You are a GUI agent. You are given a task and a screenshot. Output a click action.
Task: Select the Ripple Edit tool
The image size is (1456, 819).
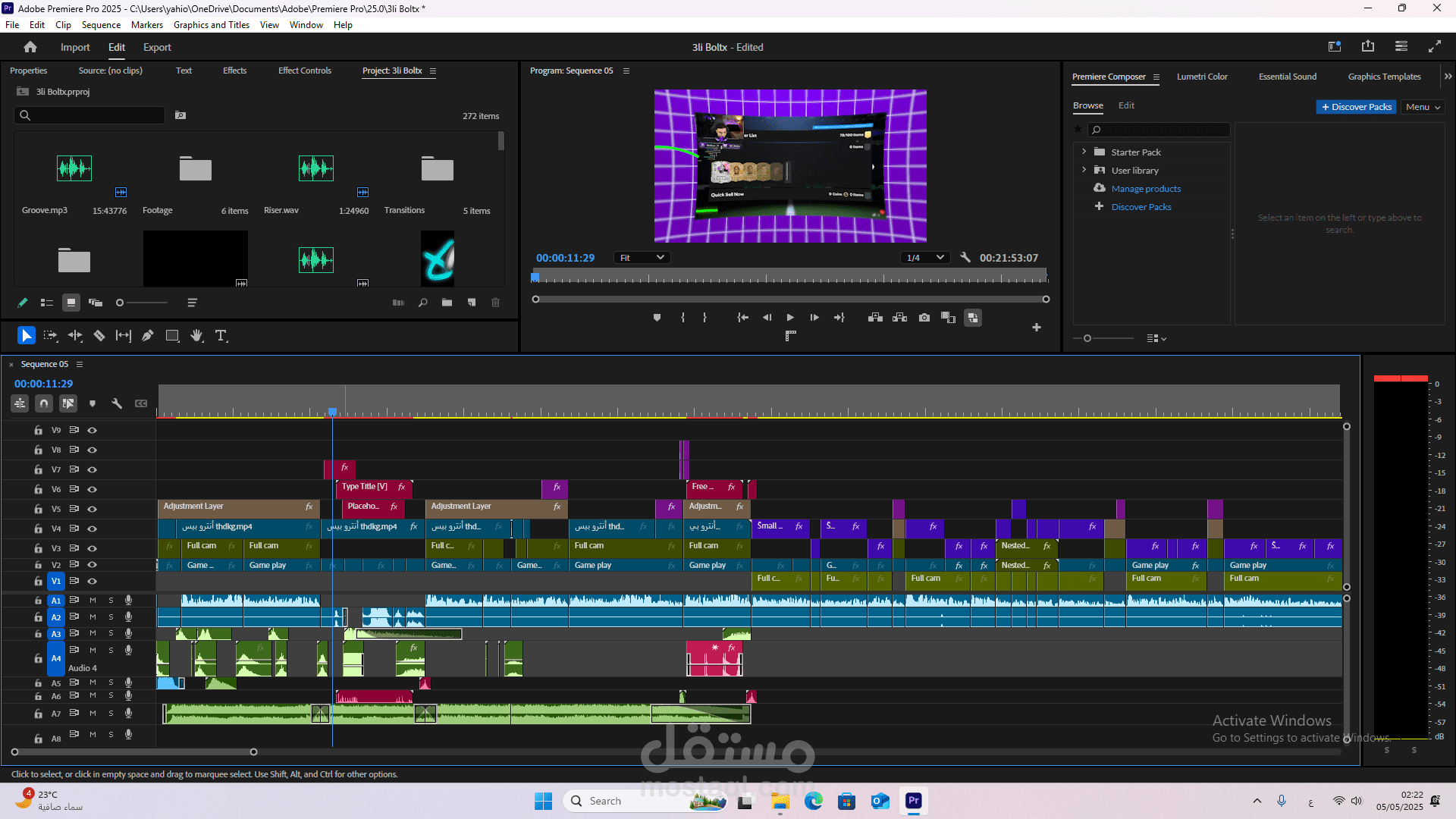click(x=75, y=335)
